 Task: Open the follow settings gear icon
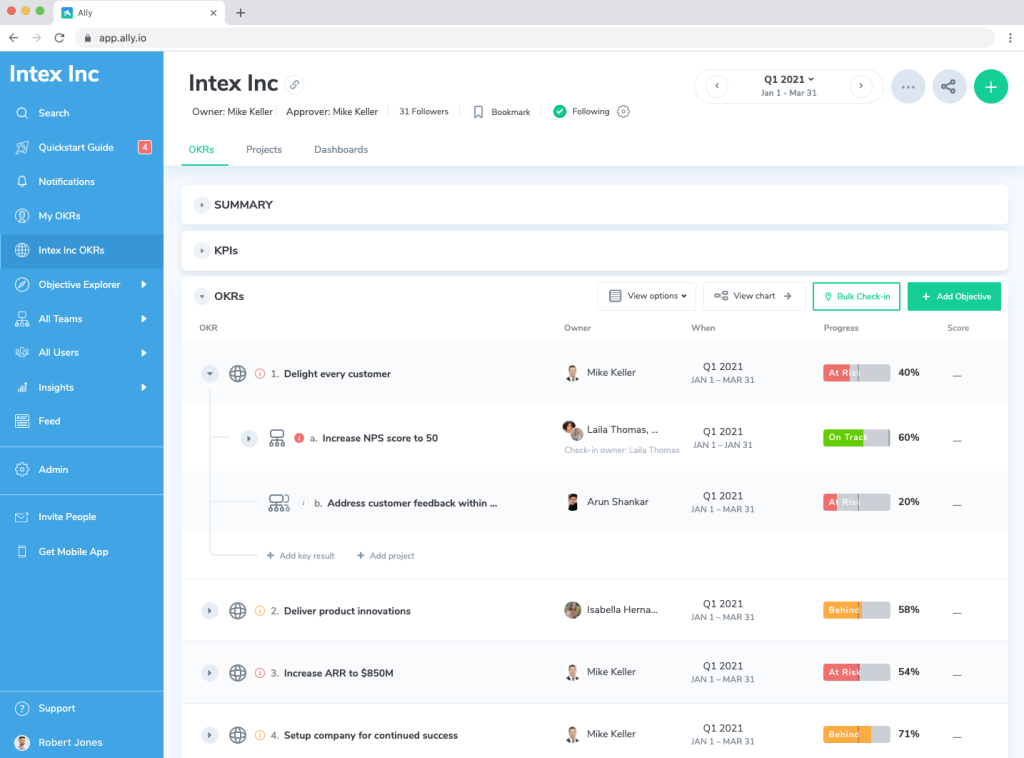tap(624, 112)
